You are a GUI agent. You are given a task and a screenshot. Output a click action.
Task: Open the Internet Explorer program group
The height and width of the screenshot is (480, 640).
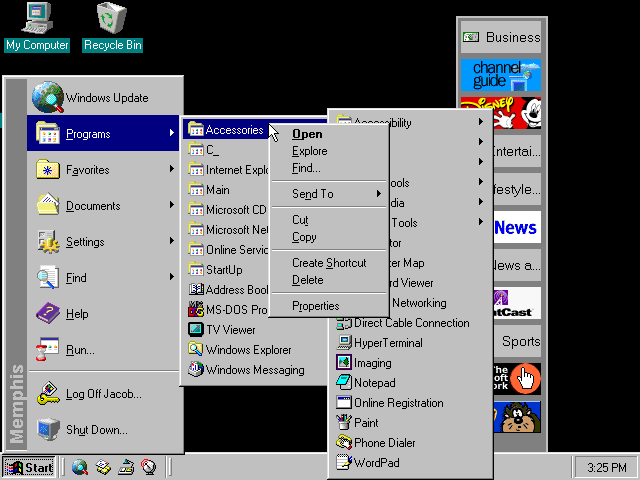(227, 170)
